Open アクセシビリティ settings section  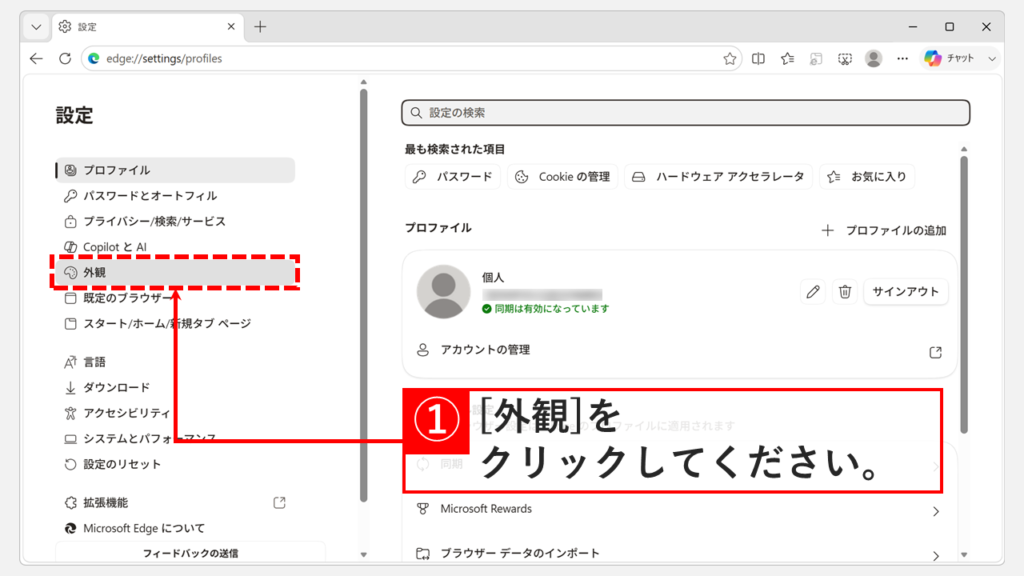[x=175, y=413]
